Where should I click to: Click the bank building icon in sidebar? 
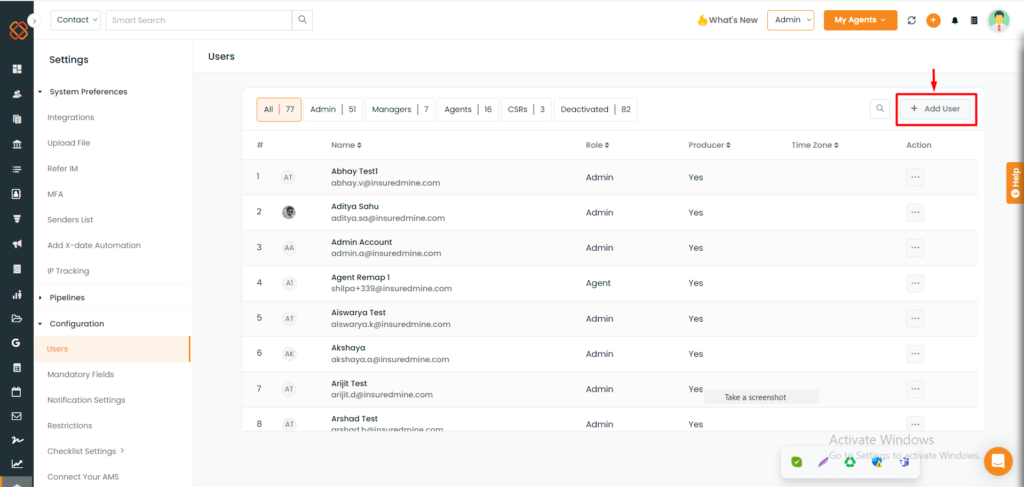[x=17, y=144]
